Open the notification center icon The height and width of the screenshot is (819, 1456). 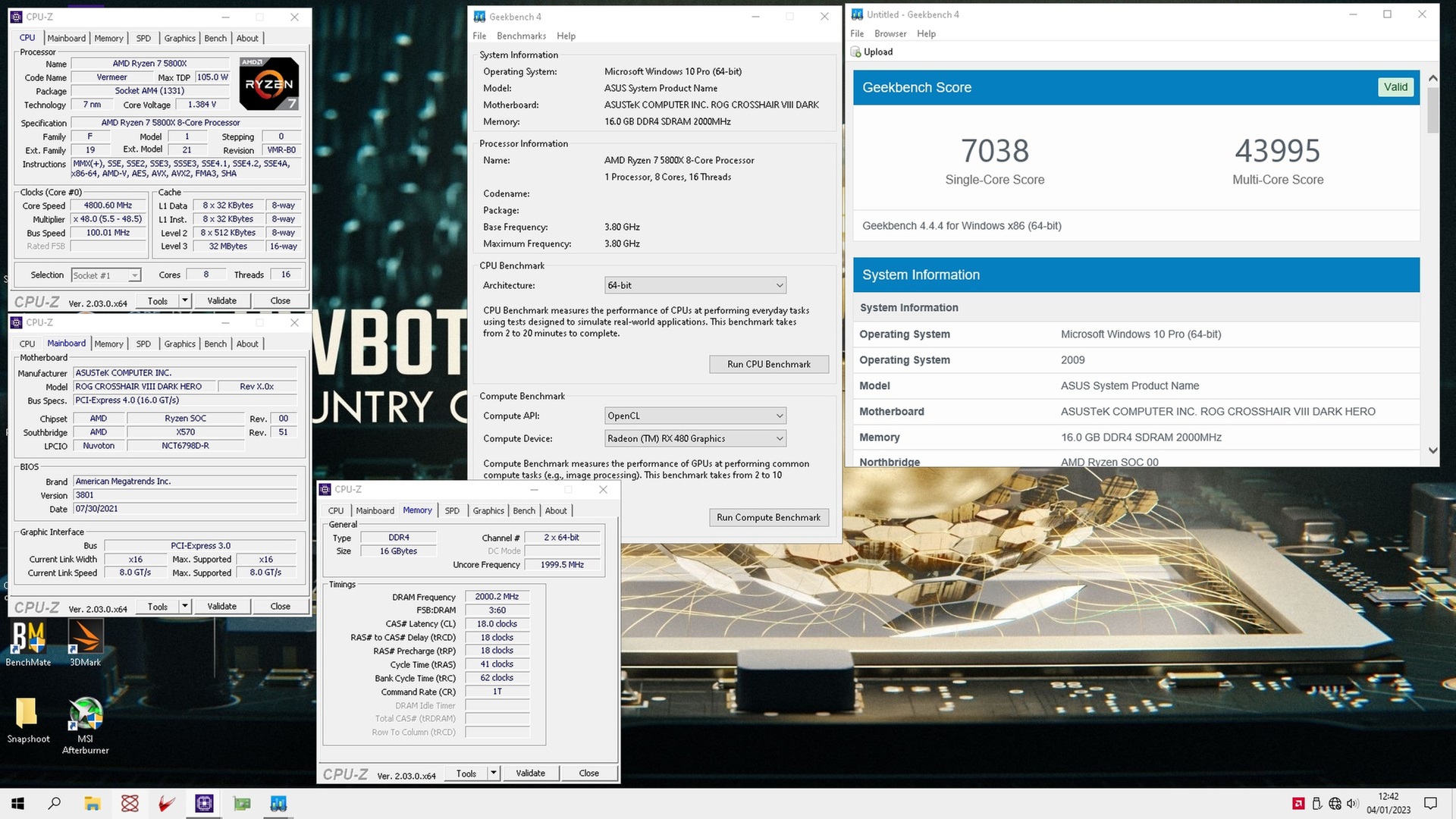point(1431,804)
